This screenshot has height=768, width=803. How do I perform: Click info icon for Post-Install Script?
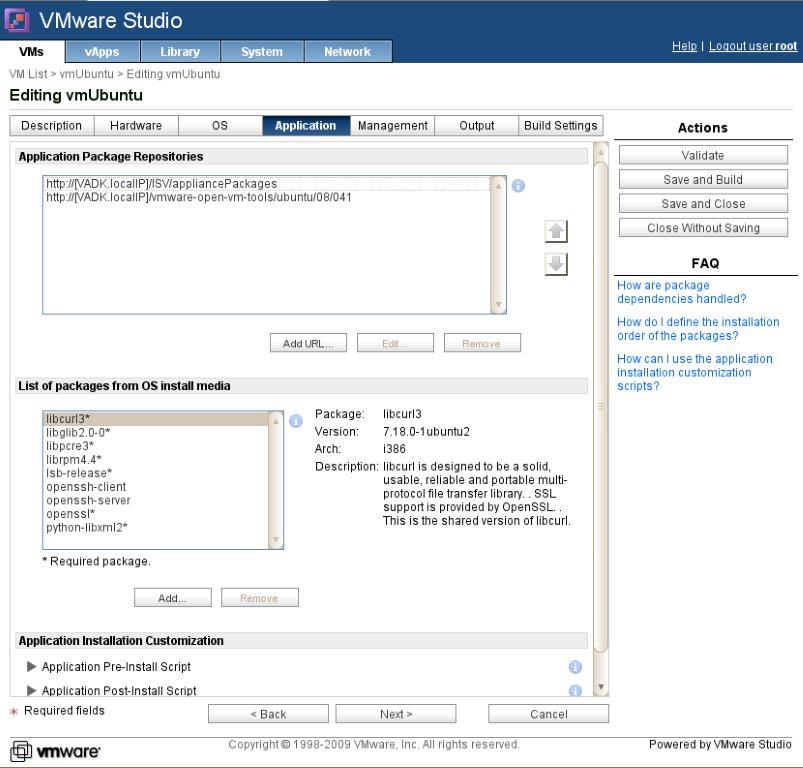575,691
